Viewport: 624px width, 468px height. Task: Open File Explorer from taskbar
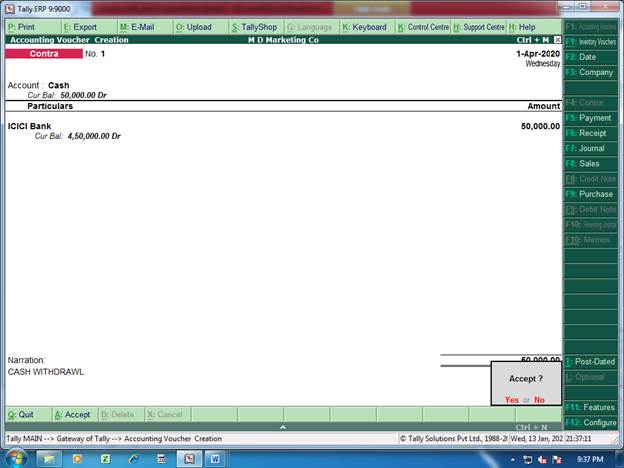point(49,459)
